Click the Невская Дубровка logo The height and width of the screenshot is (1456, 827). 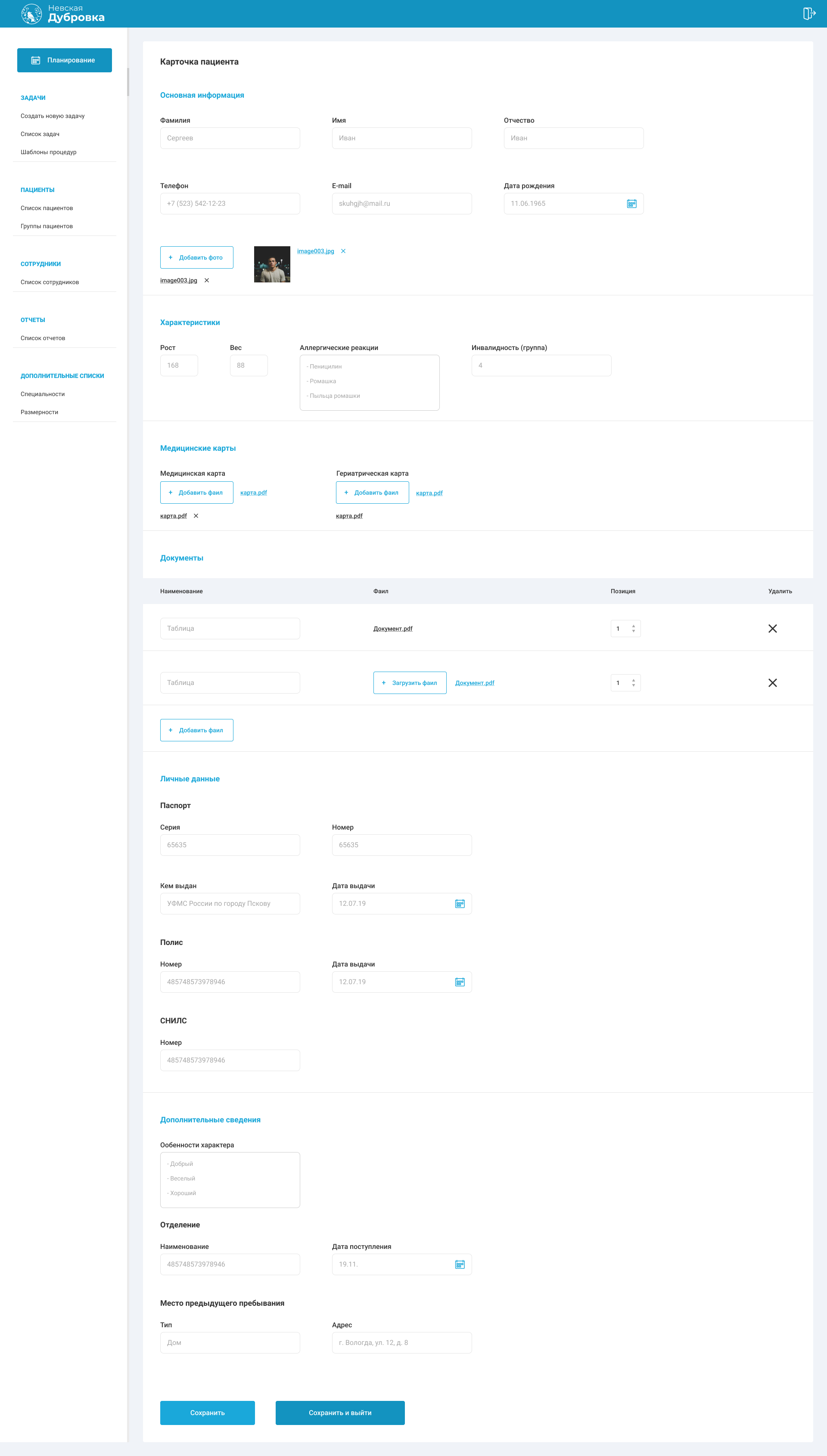point(62,14)
